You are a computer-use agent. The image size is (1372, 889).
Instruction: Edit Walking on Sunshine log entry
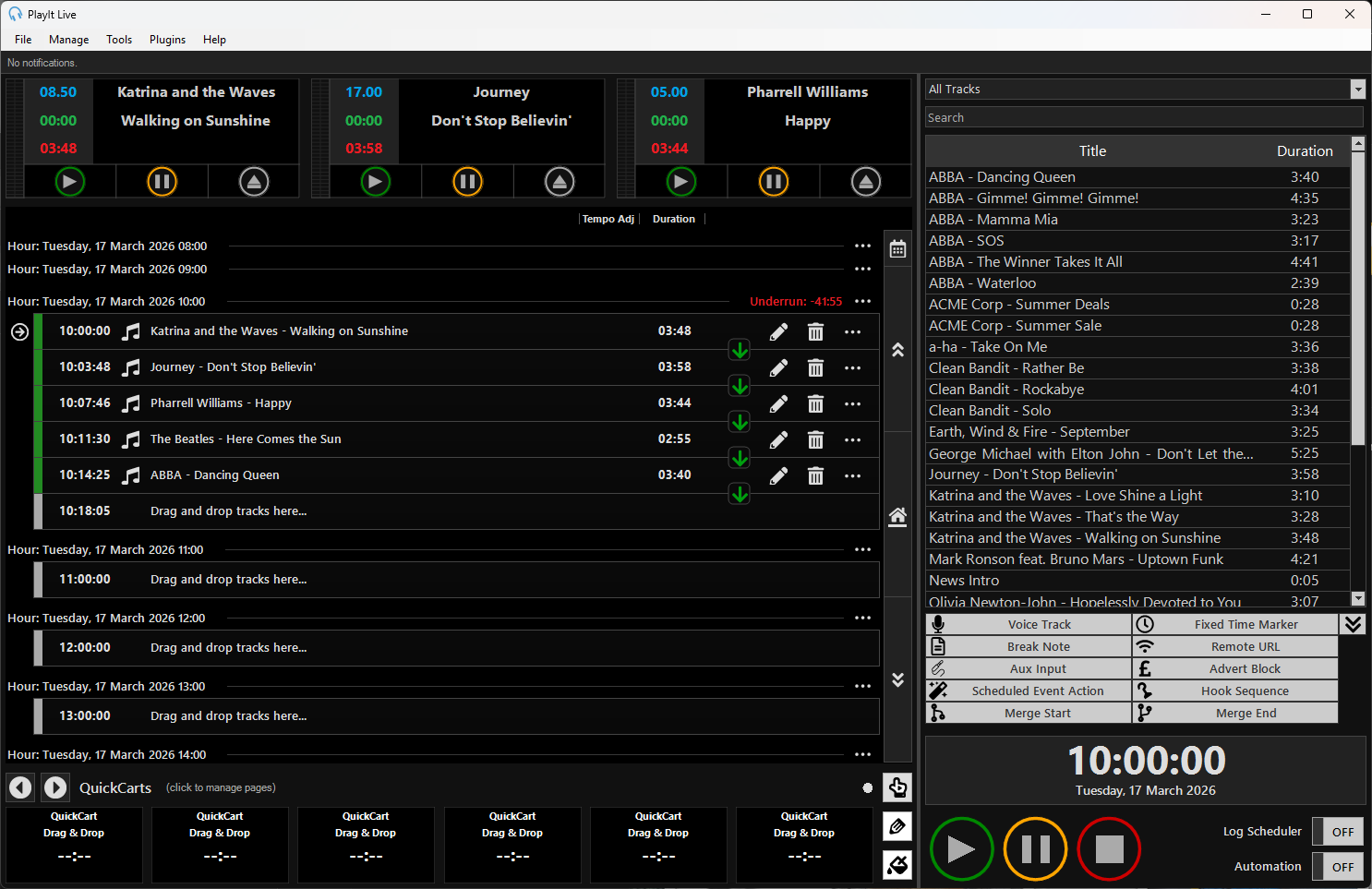click(778, 331)
